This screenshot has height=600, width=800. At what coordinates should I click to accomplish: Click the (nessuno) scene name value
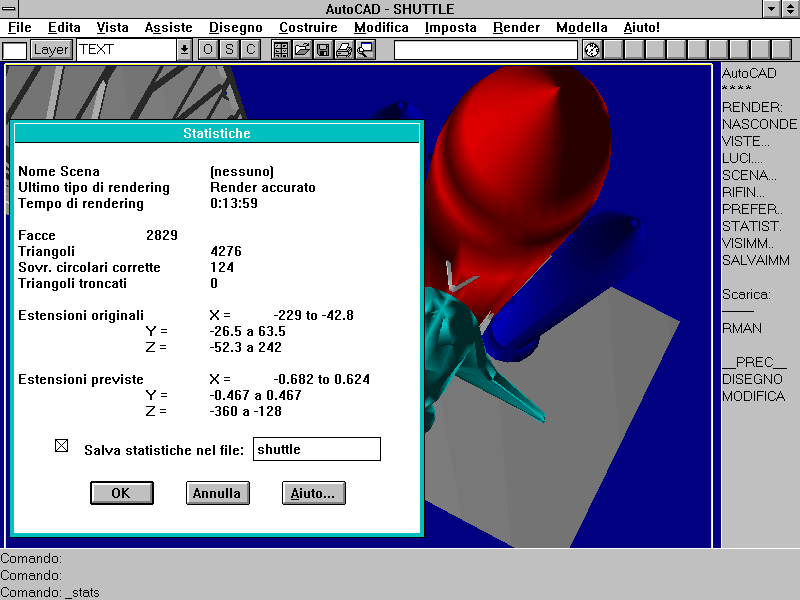pos(242,171)
